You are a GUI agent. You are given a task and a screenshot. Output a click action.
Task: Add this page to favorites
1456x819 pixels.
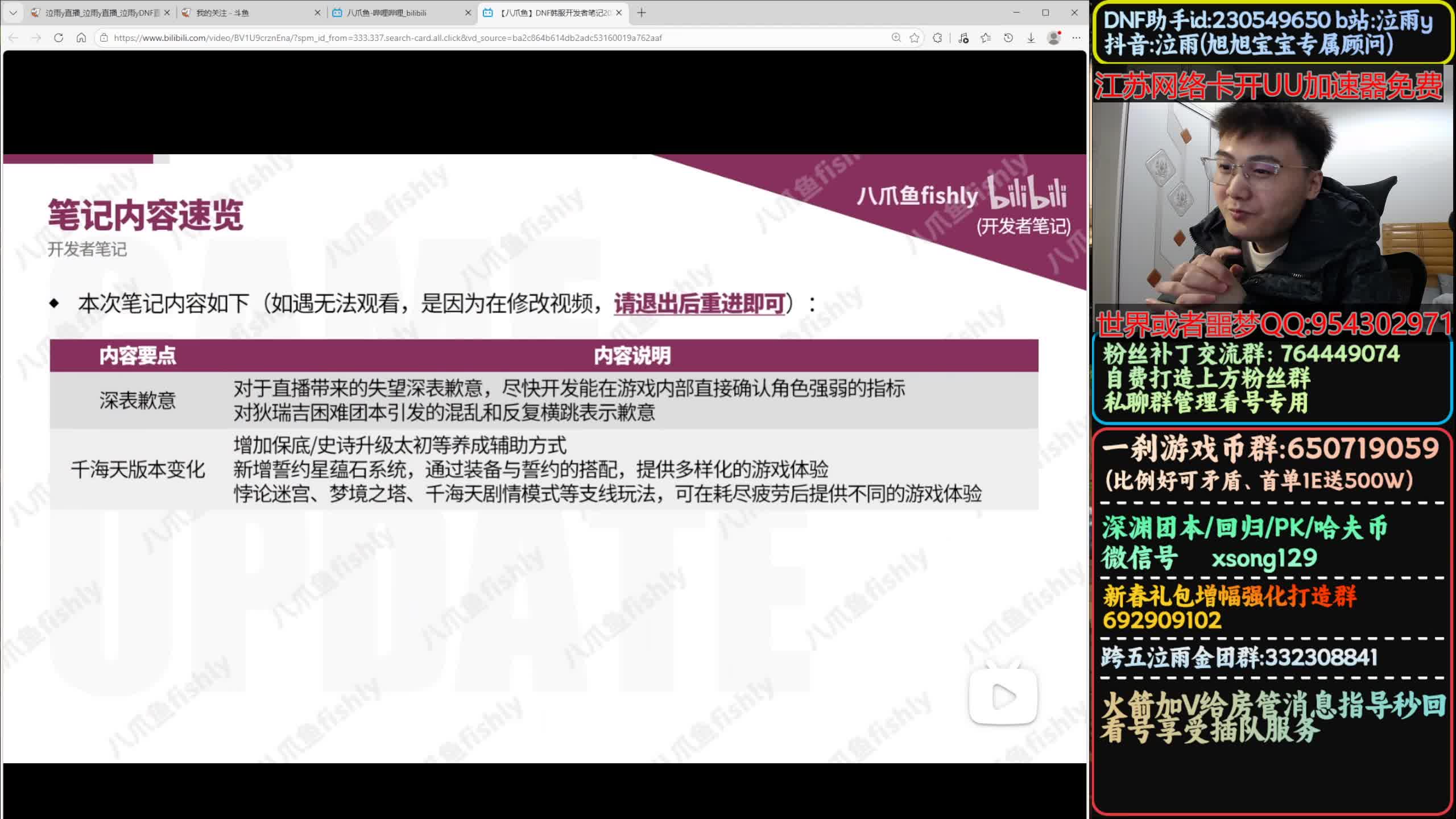915,38
